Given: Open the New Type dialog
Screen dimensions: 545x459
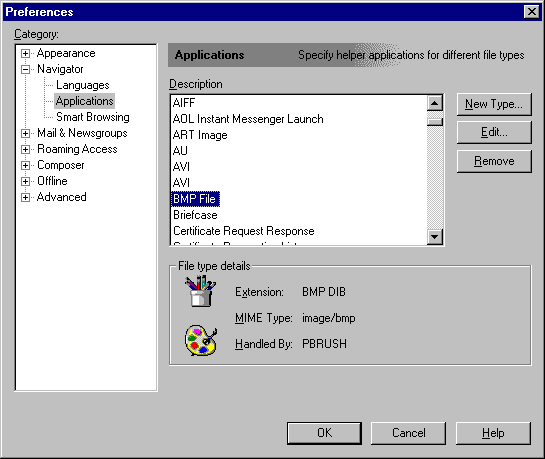Looking at the screenshot, I should [494, 104].
